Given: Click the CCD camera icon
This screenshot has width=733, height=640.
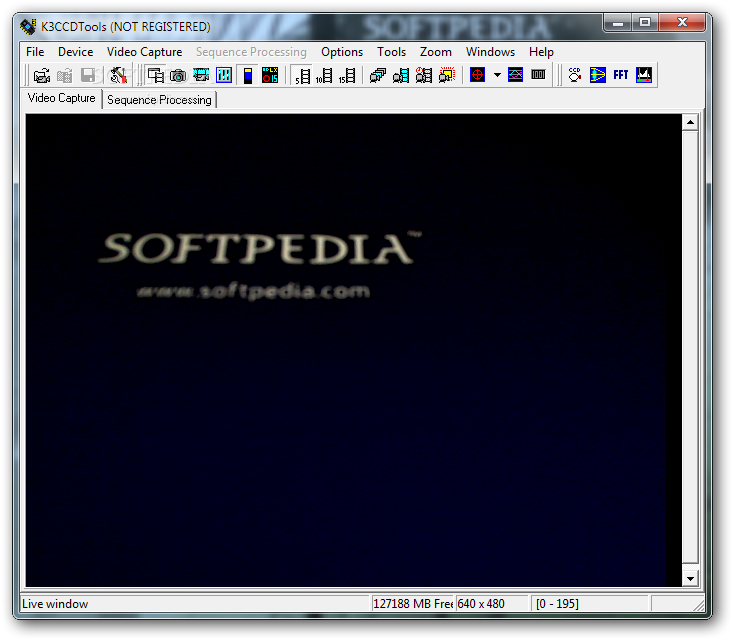Looking at the screenshot, I should (575, 75).
